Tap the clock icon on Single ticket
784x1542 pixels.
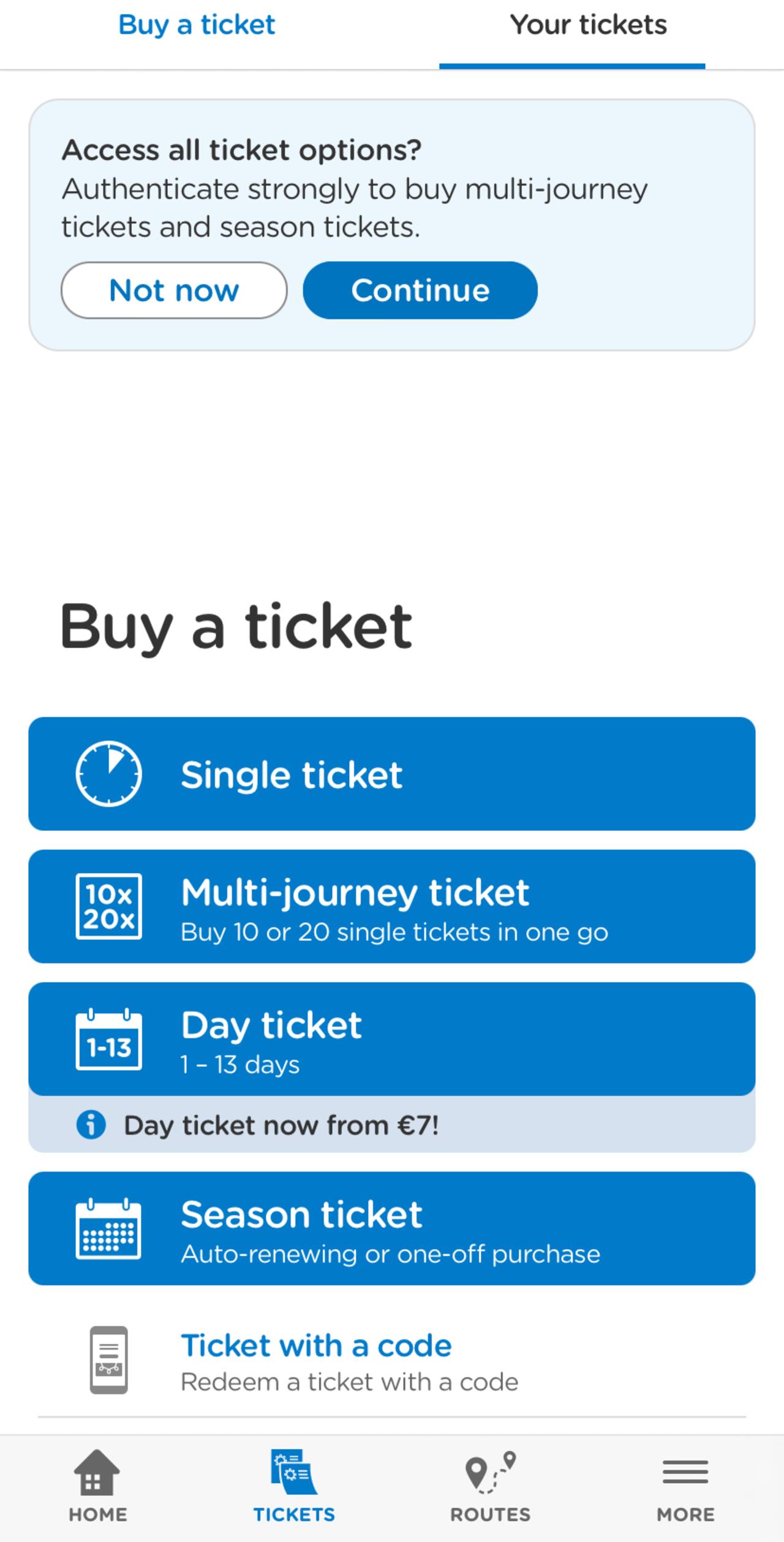coord(109,774)
